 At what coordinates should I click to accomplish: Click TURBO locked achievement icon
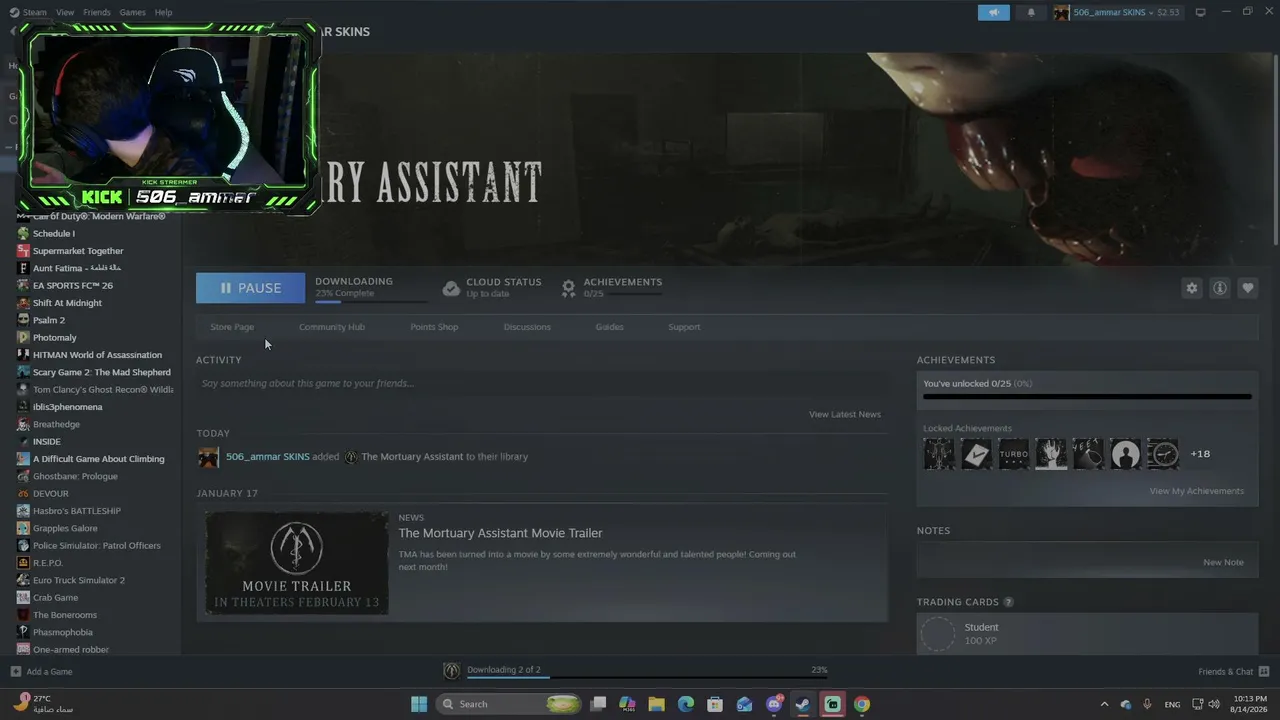[1013, 454]
